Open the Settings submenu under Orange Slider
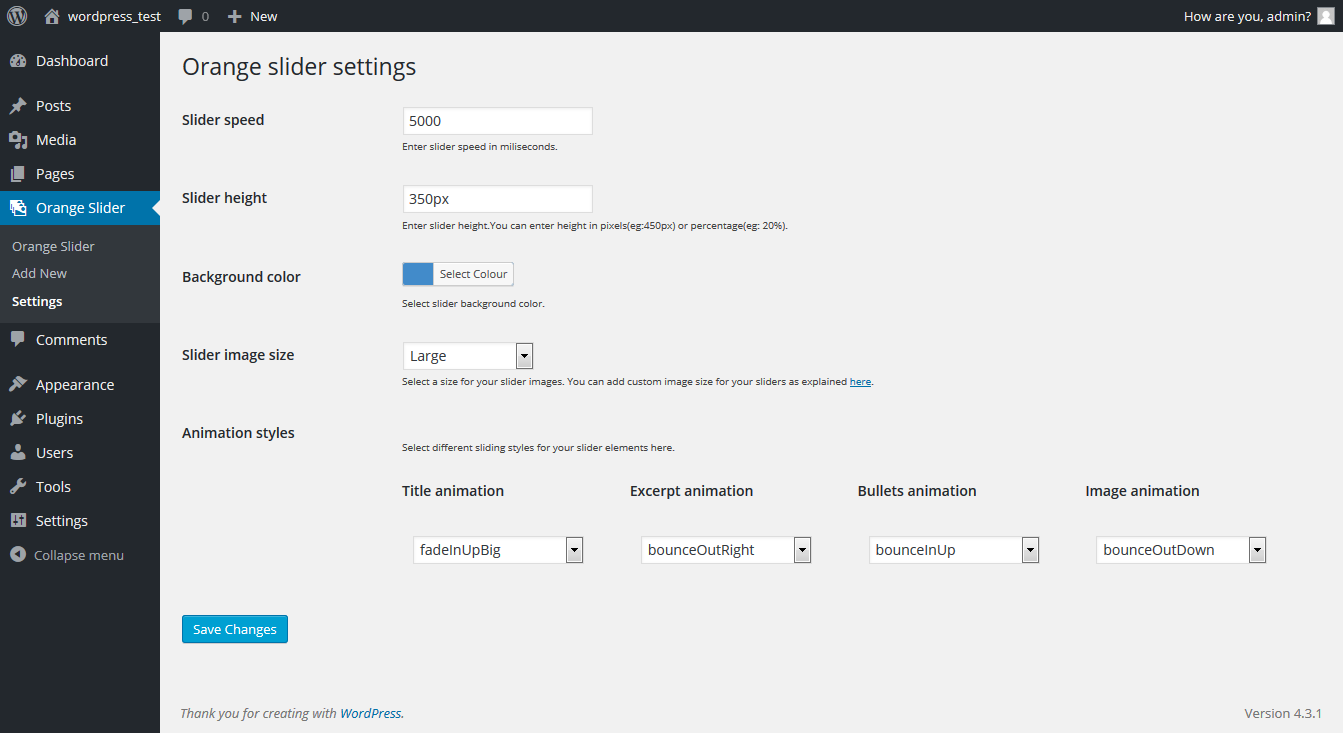Viewport: 1343px width, 733px height. 37,301
